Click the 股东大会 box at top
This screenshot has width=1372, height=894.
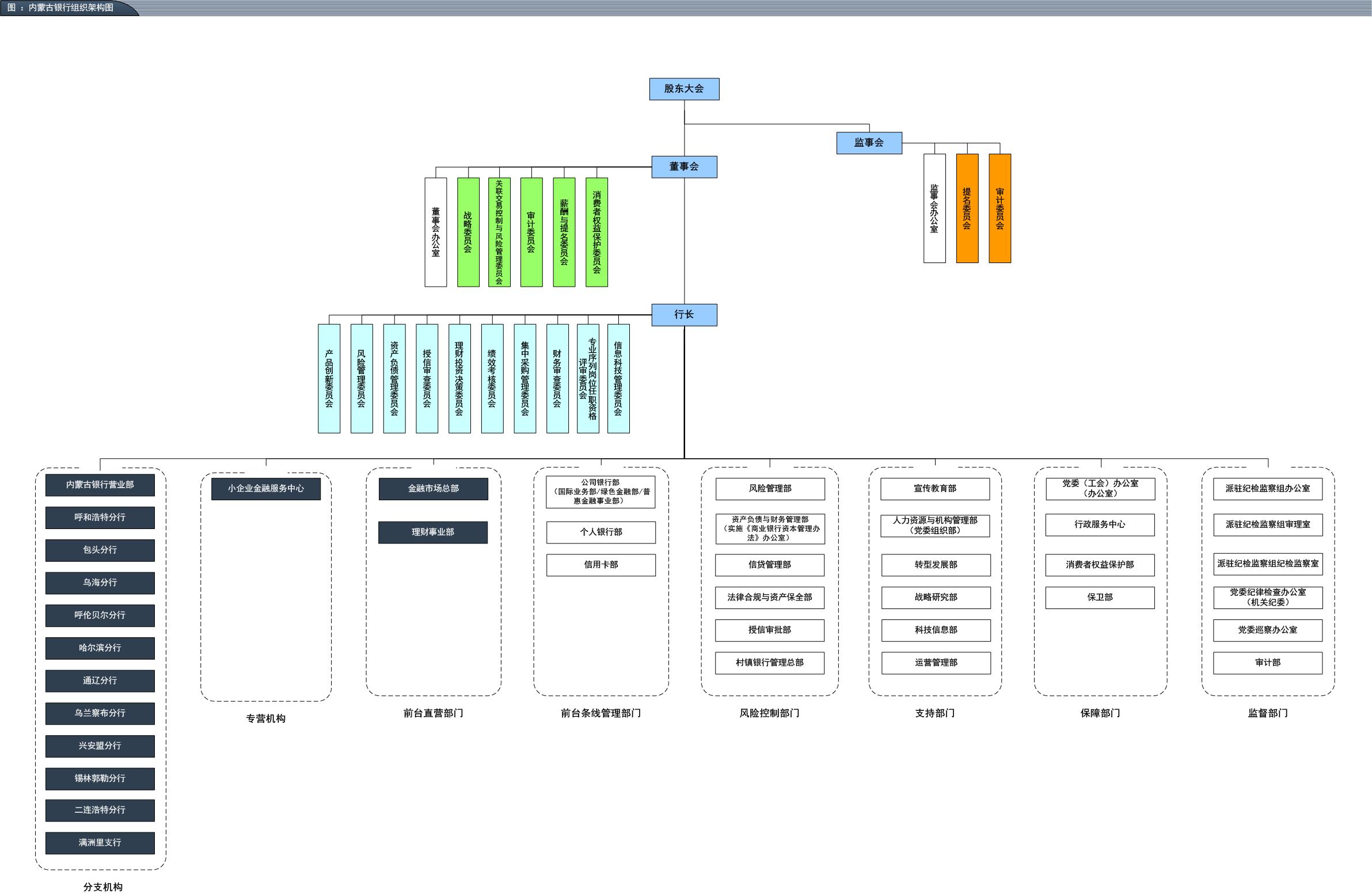tap(684, 89)
